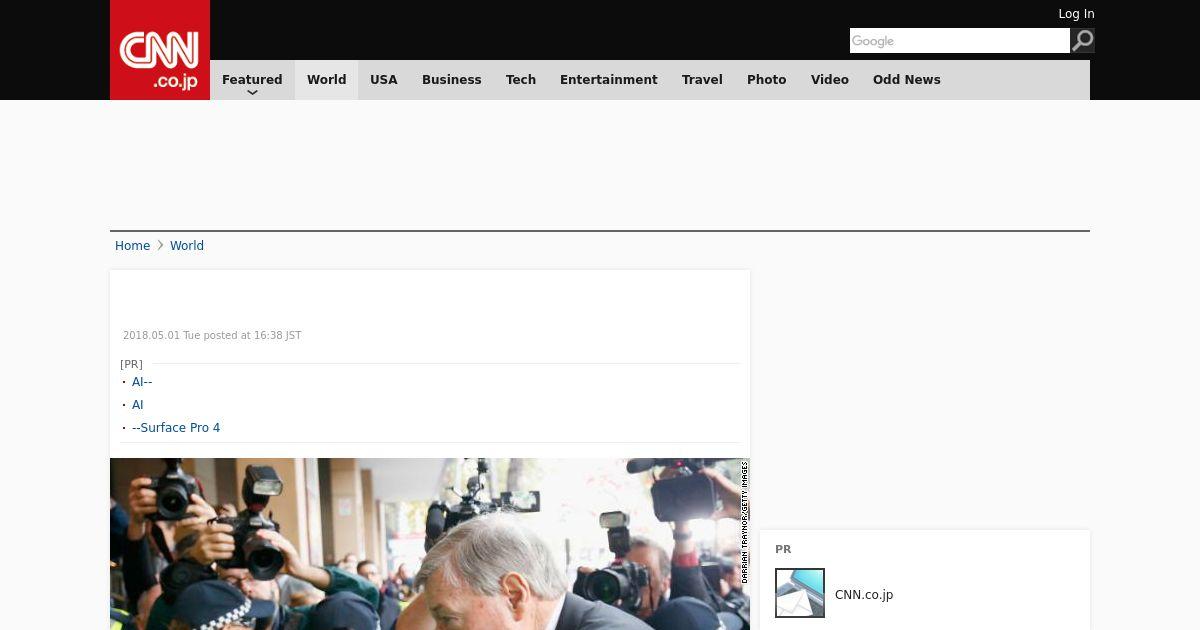The height and width of the screenshot is (630, 1200).
Task: Open the Entertainment section
Action: pyautogui.click(x=609, y=80)
